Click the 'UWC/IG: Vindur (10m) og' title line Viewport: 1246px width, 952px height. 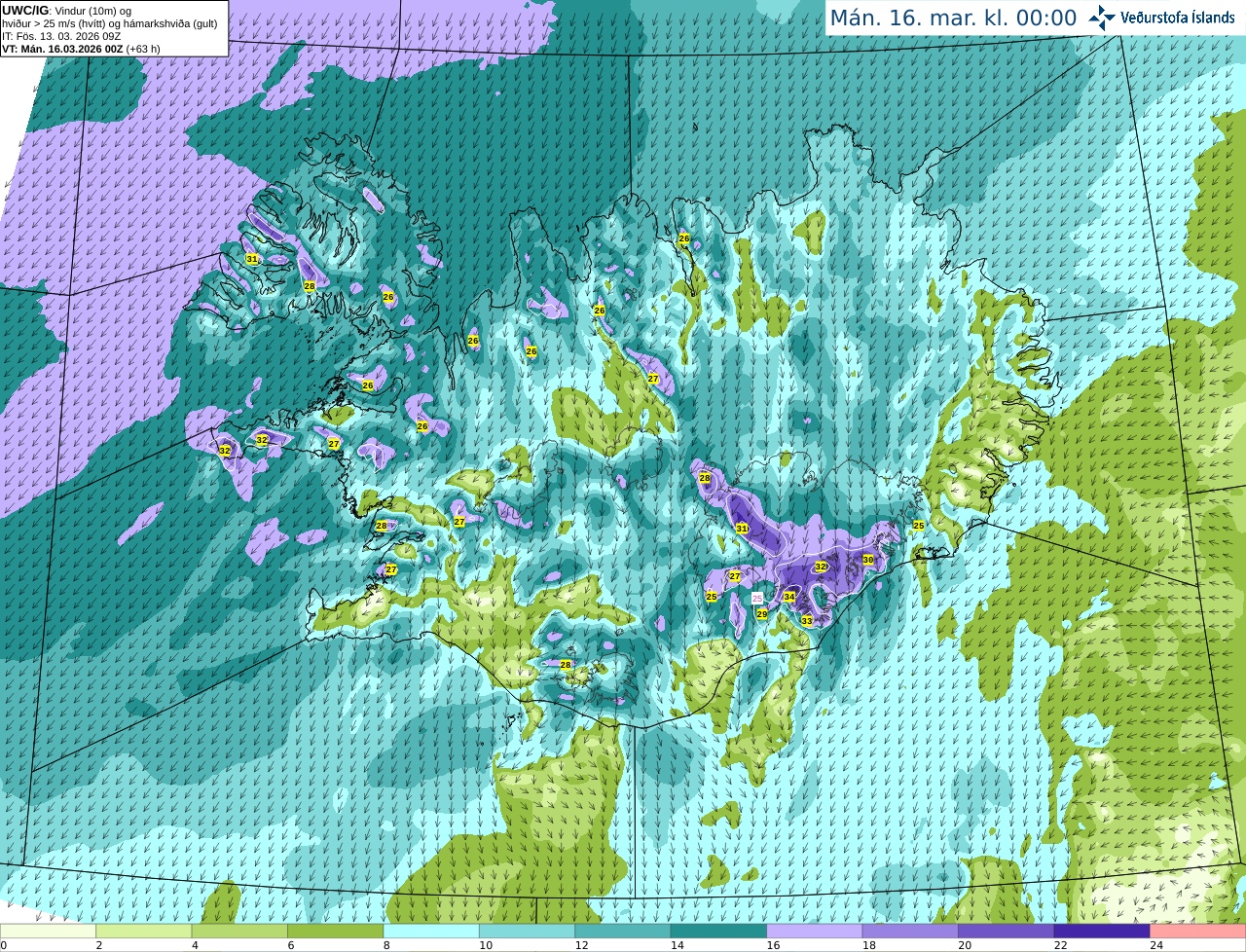(66, 11)
